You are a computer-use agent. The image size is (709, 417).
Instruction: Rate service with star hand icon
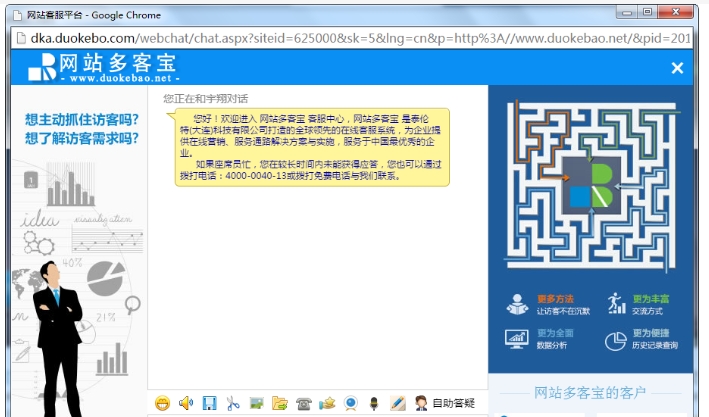coord(327,403)
